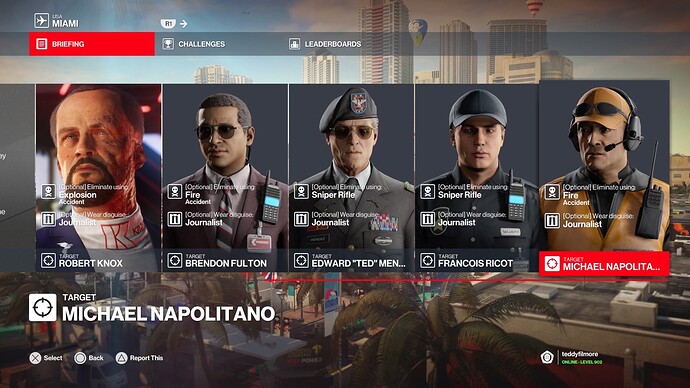Image resolution: width=690 pixels, height=388 pixels.
Task: Click the Miami airplane location icon
Action: tap(41, 20)
